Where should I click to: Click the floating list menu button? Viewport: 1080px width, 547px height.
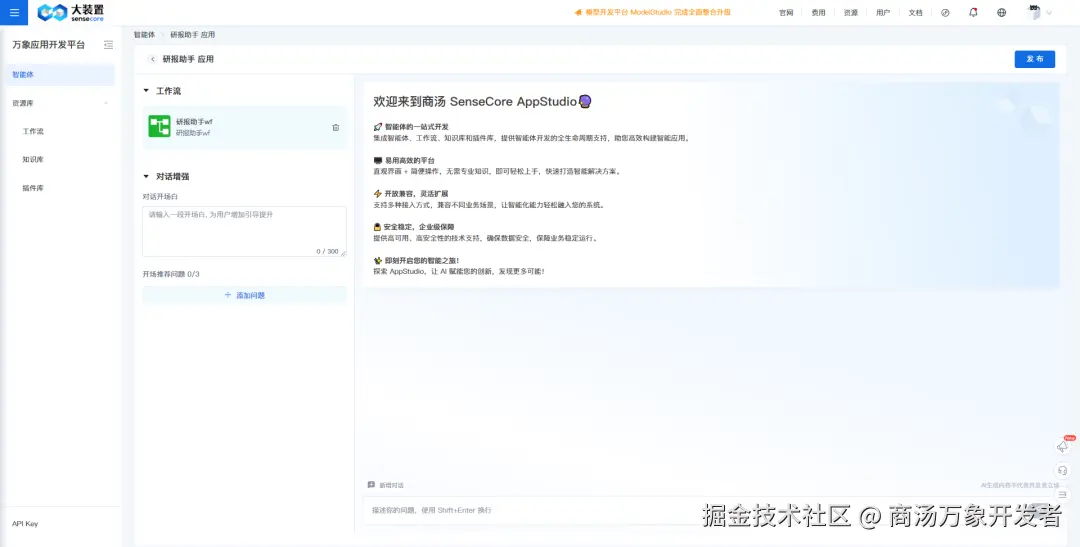pos(1063,495)
